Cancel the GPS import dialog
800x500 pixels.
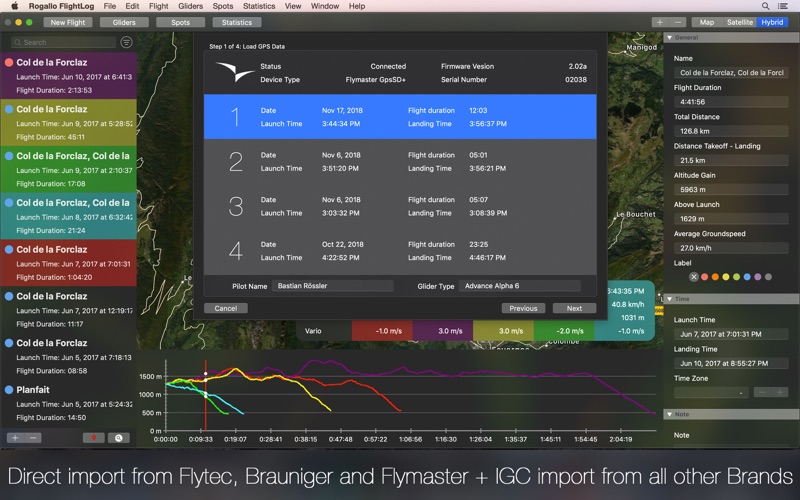click(226, 308)
